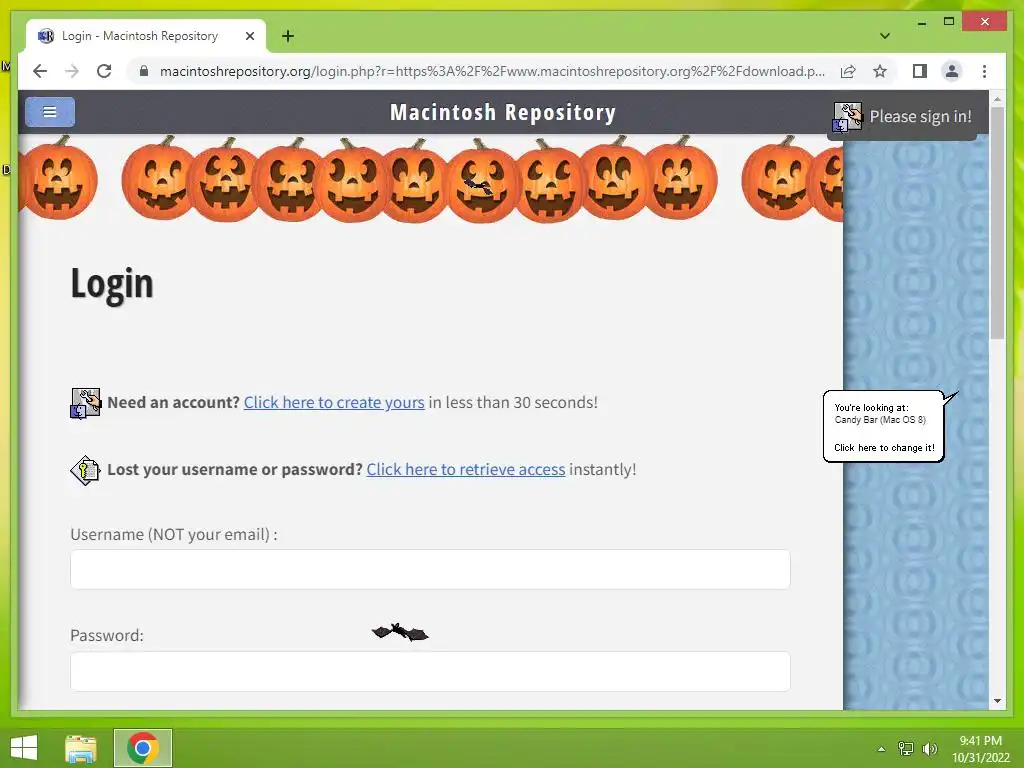This screenshot has height=768, width=1024.
Task: Click the Macintosh Repository site title
Action: point(503,112)
